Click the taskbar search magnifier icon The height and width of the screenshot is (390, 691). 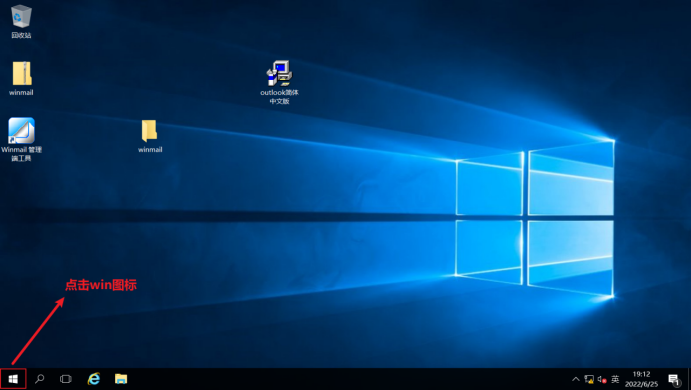coord(40,379)
